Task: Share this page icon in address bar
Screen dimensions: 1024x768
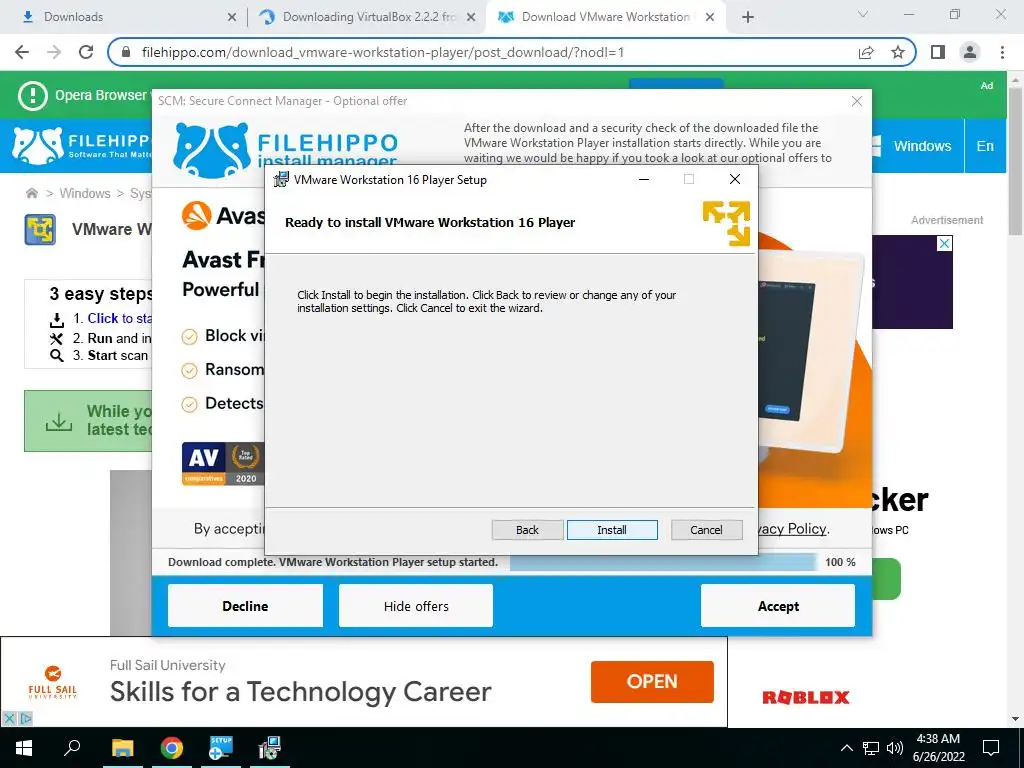Action: [866, 52]
